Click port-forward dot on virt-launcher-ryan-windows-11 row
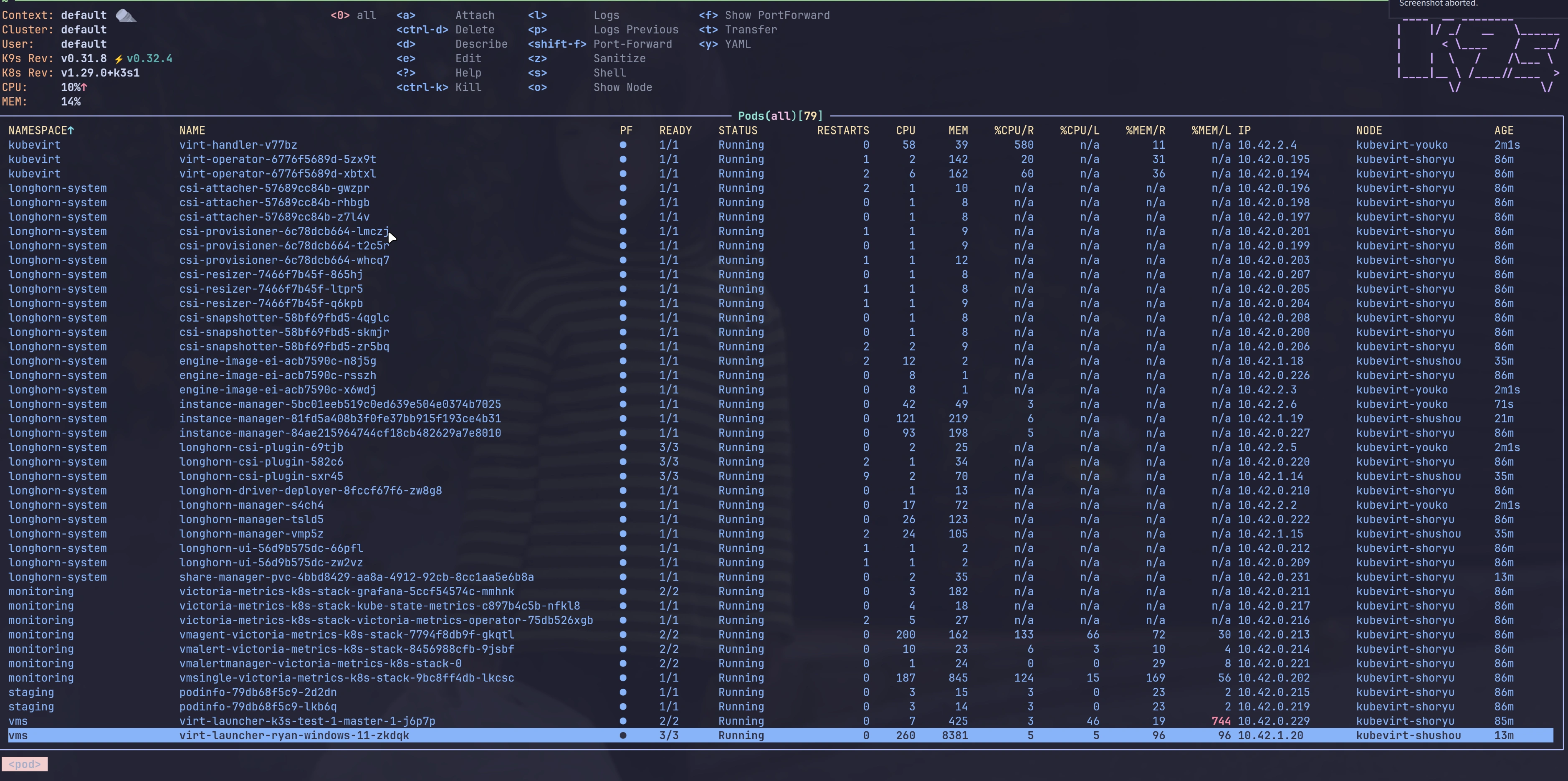 tap(623, 735)
